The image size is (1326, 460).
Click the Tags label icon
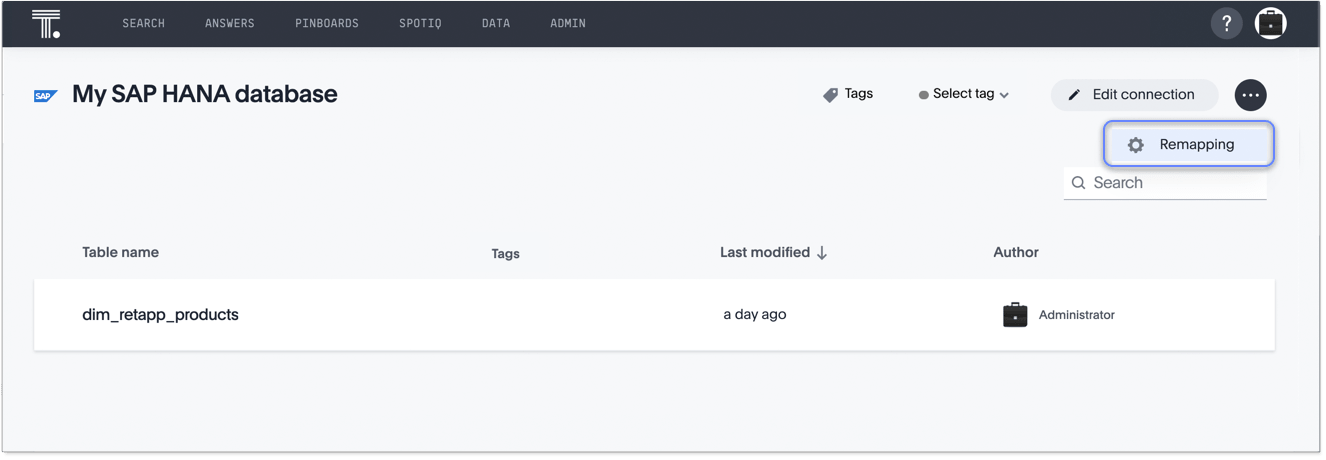[x=830, y=95]
